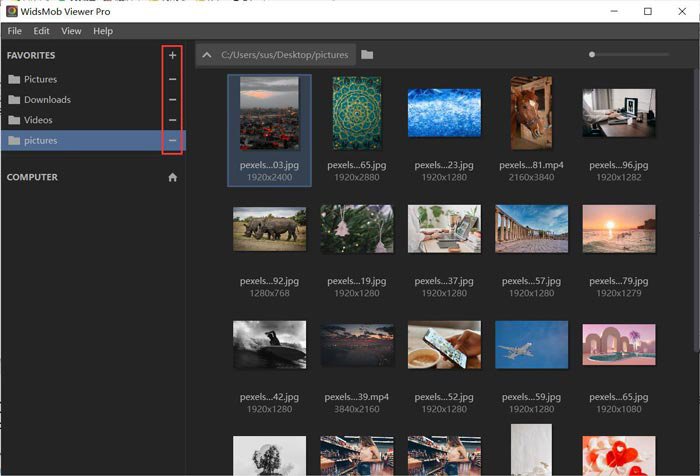The height and width of the screenshot is (476, 700).
Task: Click the dimension text 1920x2880
Action: click(x=357, y=177)
